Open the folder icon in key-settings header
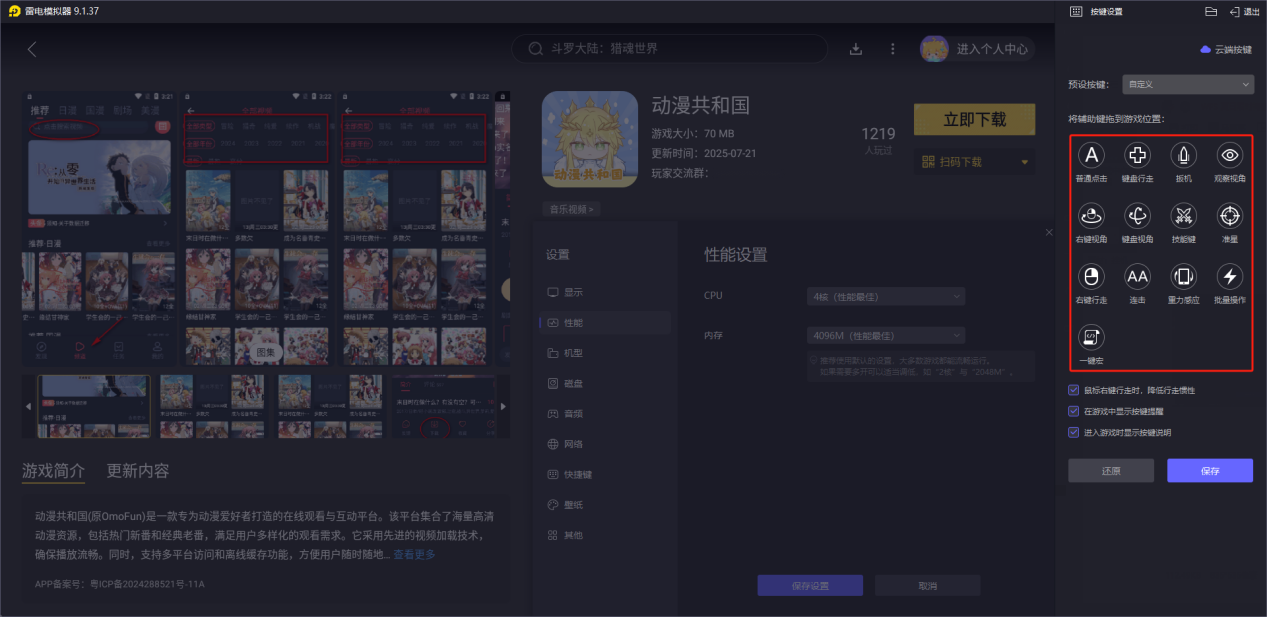This screenshot has height=617, width=1267. point(1211,12)
